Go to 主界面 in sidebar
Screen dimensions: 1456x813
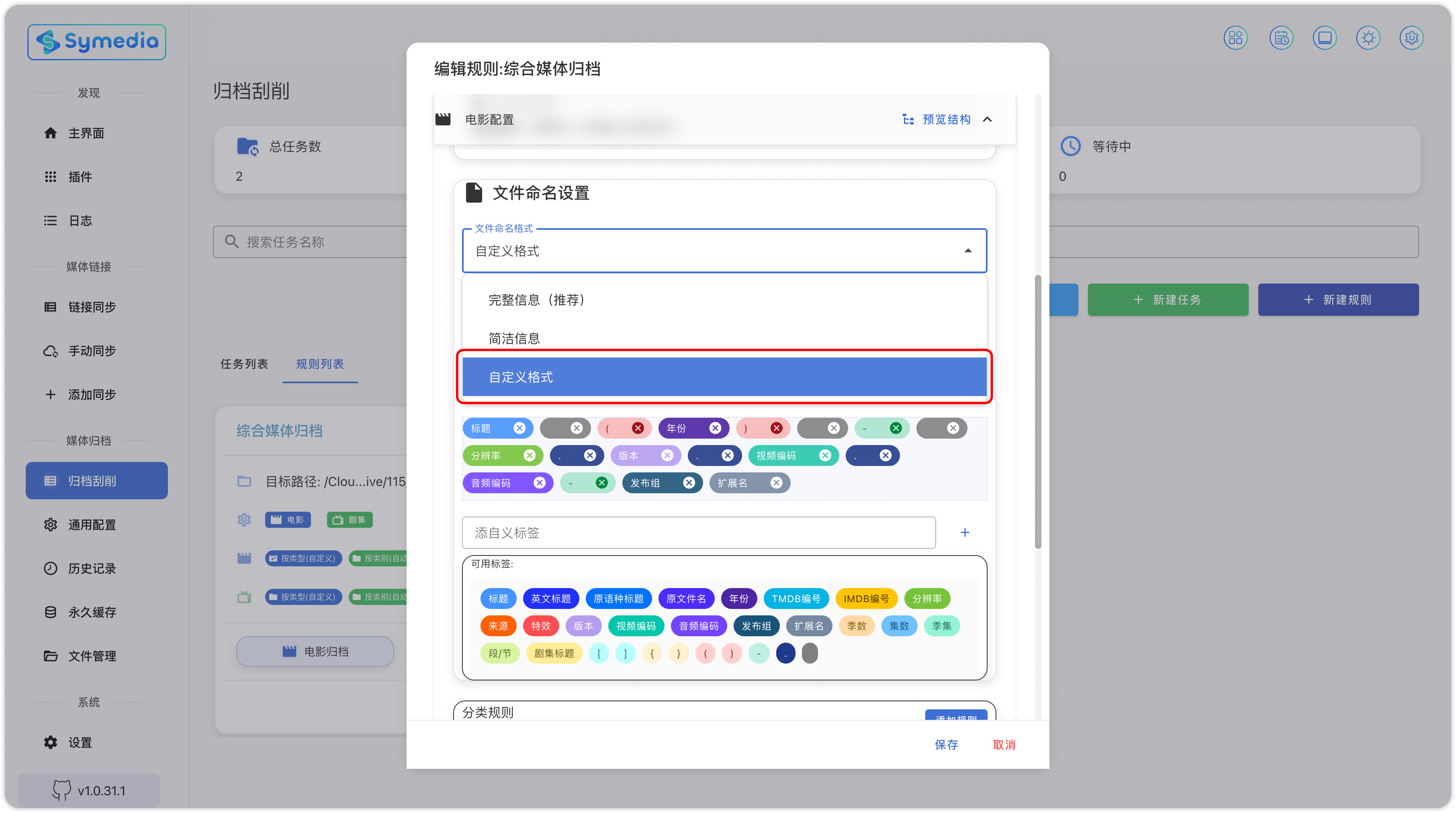tap(97, 133)
